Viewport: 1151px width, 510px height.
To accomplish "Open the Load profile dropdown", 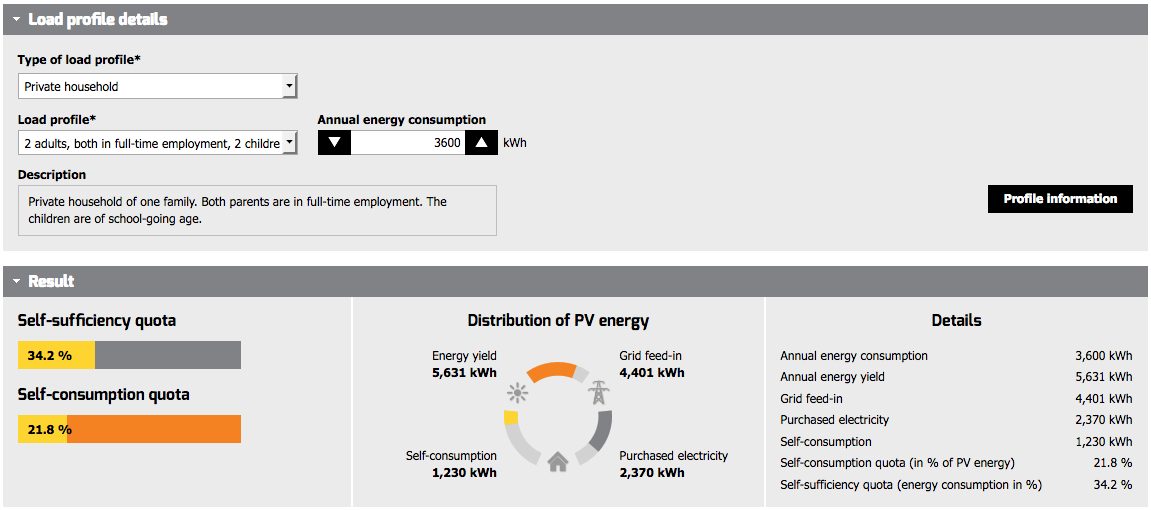I will tap(157, 143).
